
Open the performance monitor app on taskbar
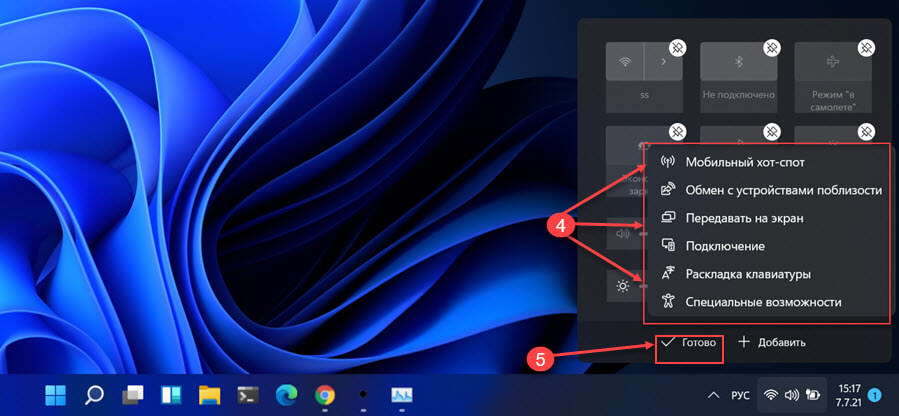point(401,395)
